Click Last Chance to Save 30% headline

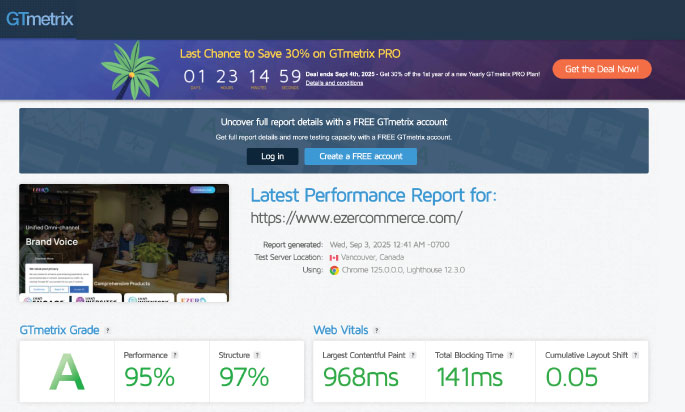[290, 54]
